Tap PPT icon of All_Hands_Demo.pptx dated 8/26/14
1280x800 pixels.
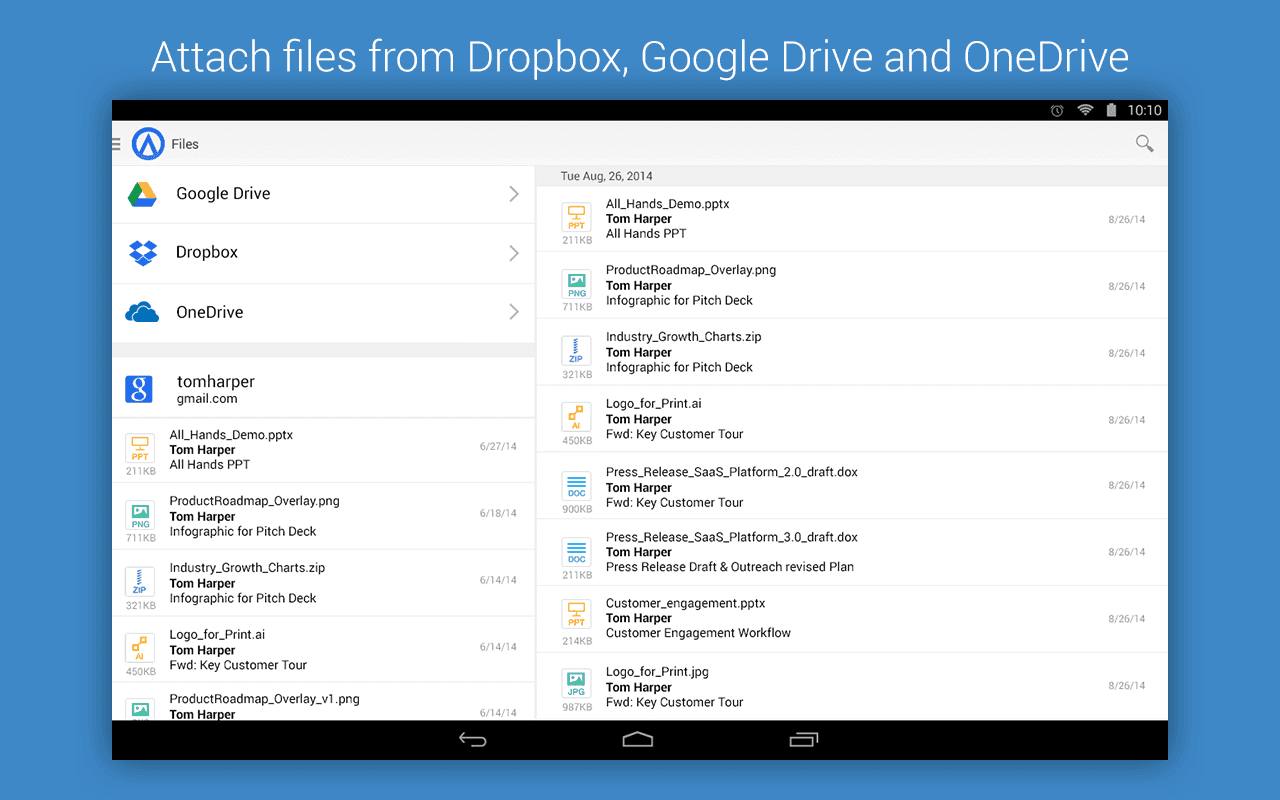pyautogui.click(x=576, y=218)
